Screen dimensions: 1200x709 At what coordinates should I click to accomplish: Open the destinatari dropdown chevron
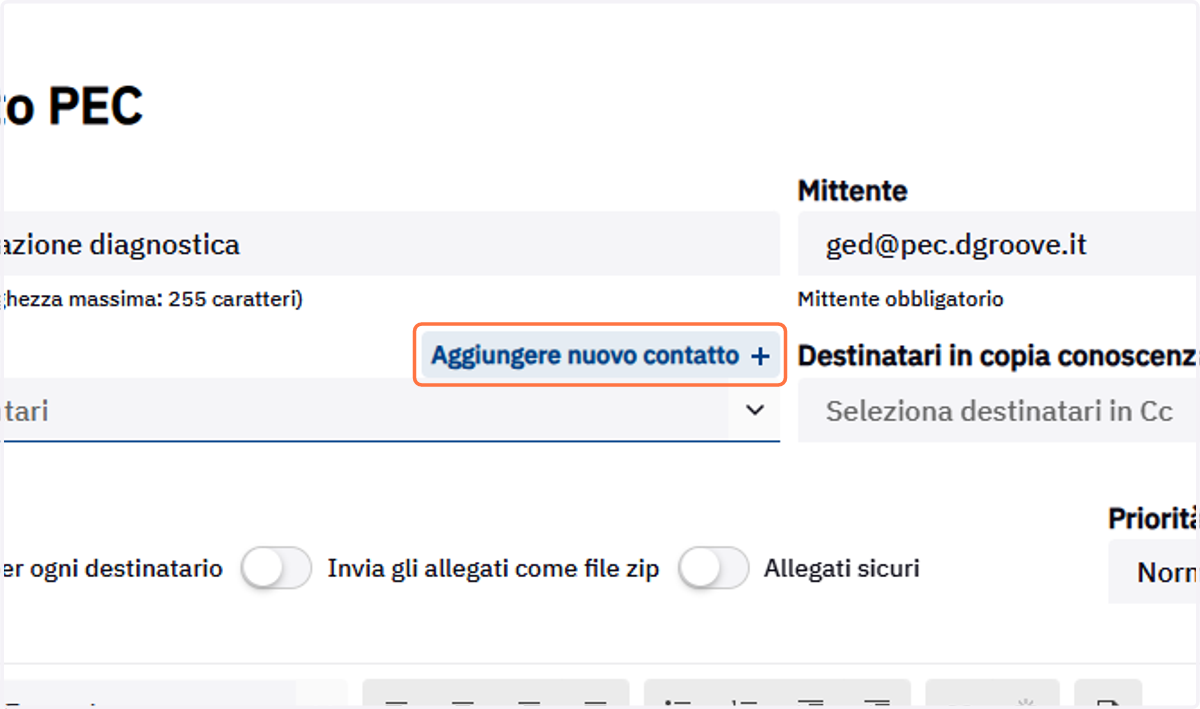coord(755,410)
